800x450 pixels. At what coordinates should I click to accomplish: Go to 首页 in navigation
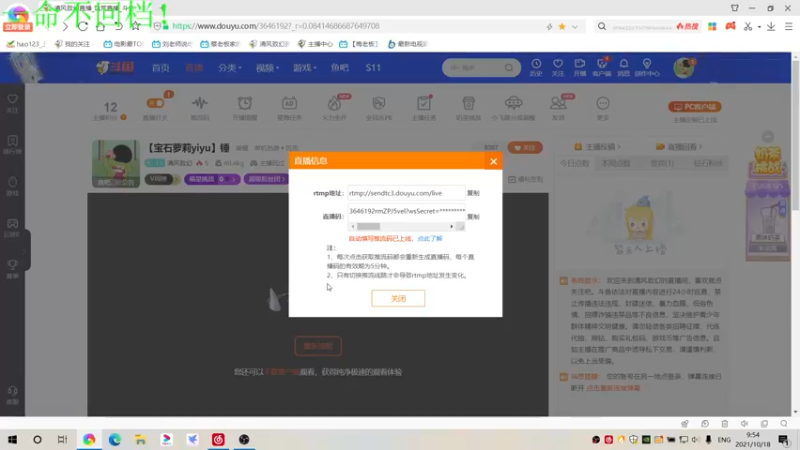pos(161,67)
